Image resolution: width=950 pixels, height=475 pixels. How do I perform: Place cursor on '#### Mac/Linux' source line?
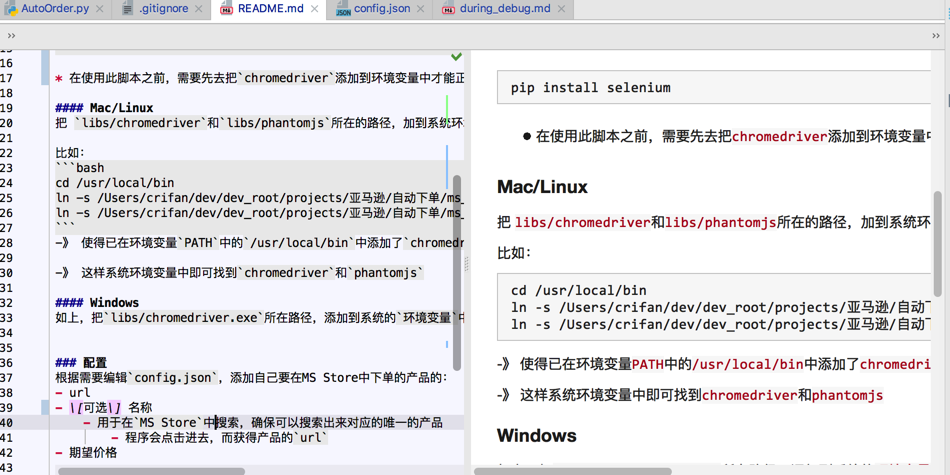(x=104, y=108)
